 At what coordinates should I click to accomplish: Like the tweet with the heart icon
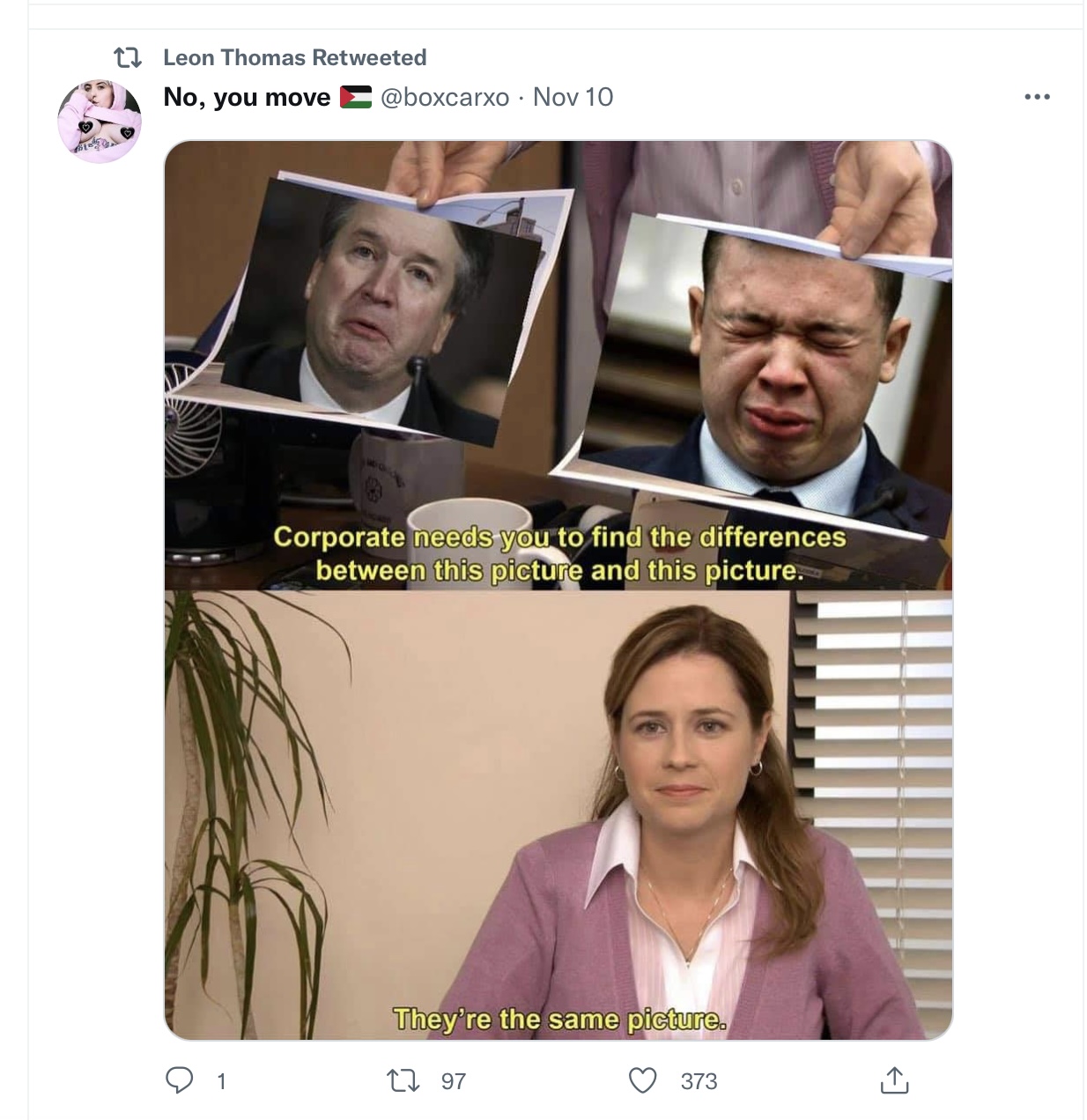643,1079
